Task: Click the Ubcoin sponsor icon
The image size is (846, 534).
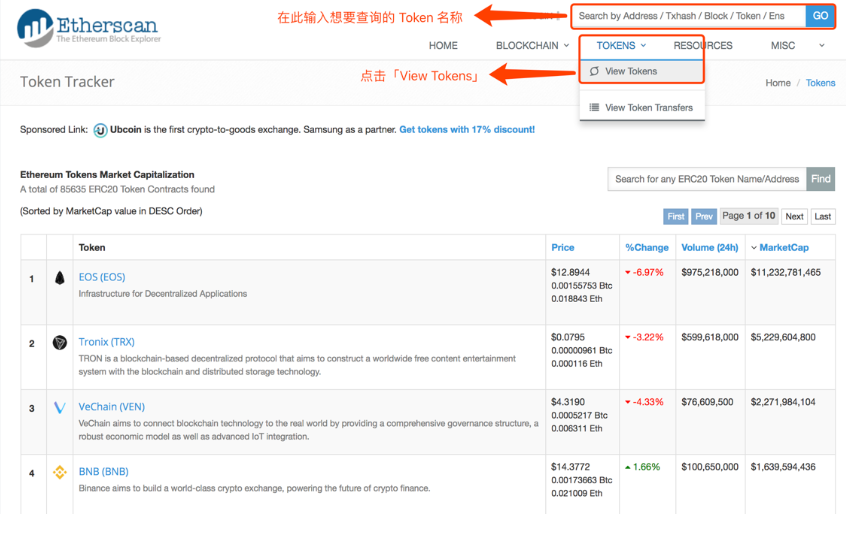Action: click(100, 130)
